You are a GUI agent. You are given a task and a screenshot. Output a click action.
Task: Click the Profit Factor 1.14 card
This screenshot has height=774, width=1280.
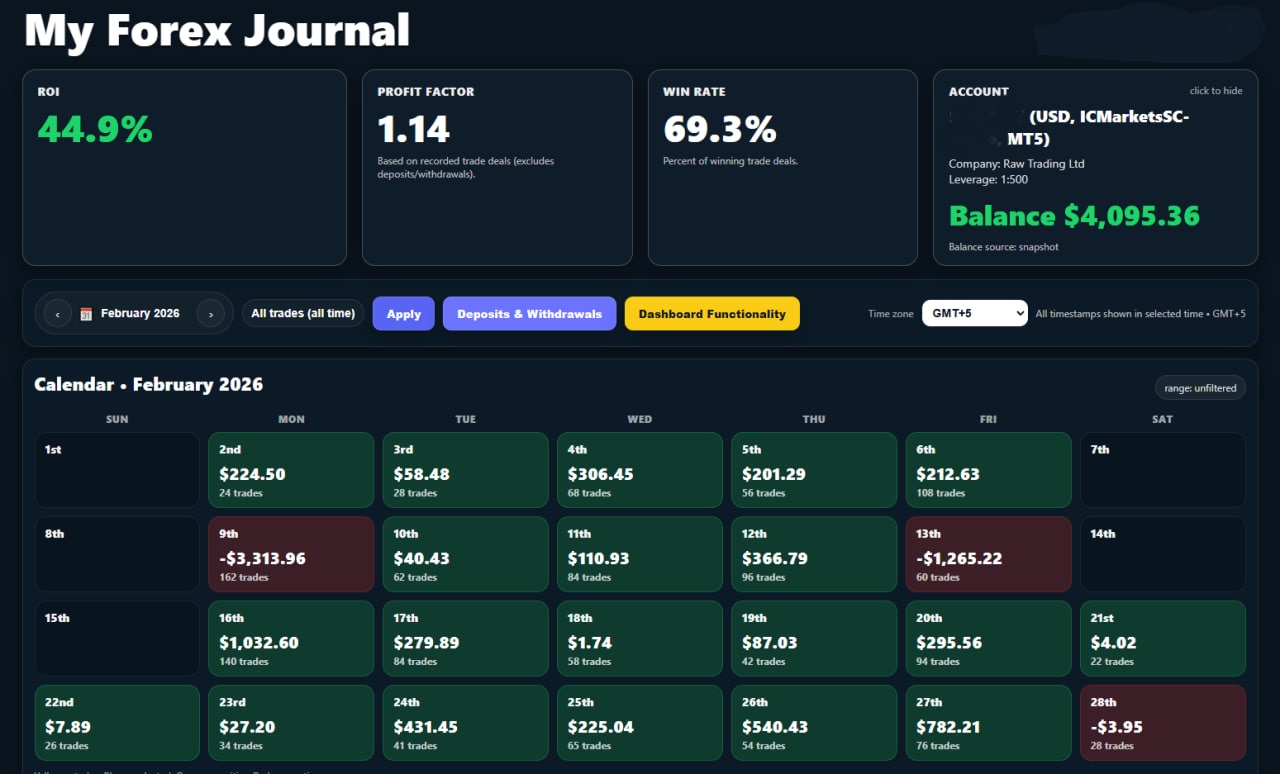tap(497, 167)
